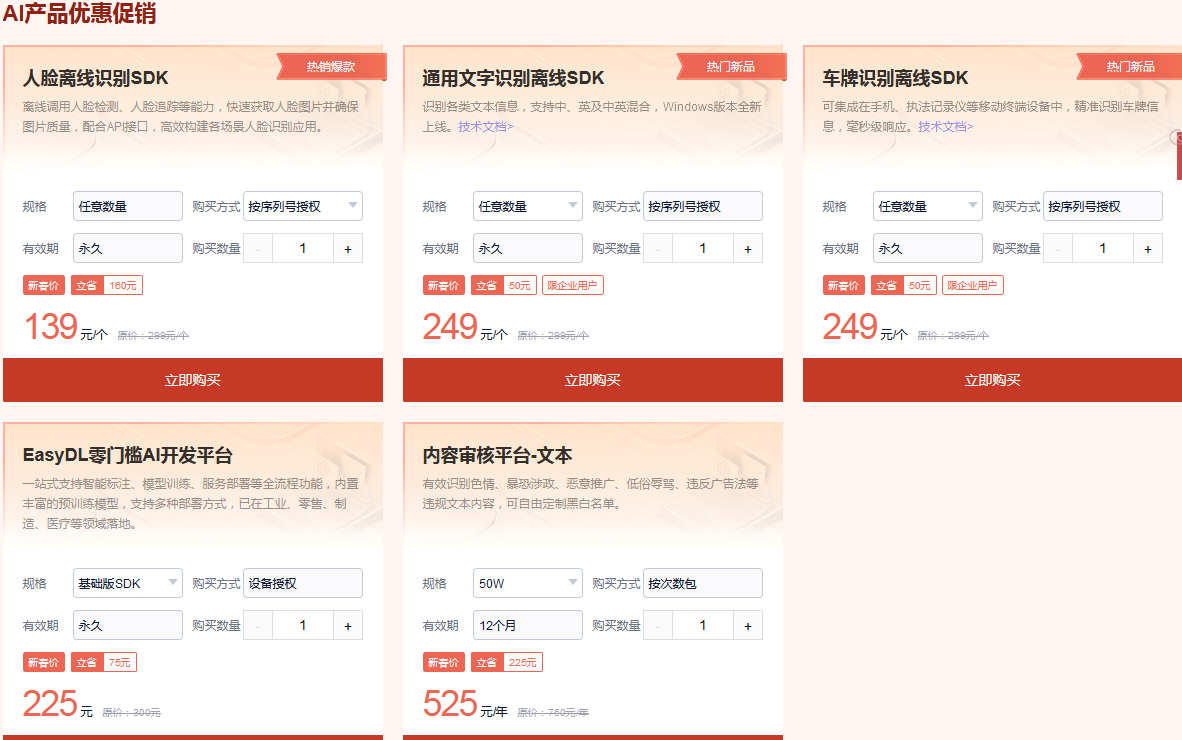Click the 车牌识别离线SDK card title
This screenshot has height=740, width=1182.
tap(896, 78)
